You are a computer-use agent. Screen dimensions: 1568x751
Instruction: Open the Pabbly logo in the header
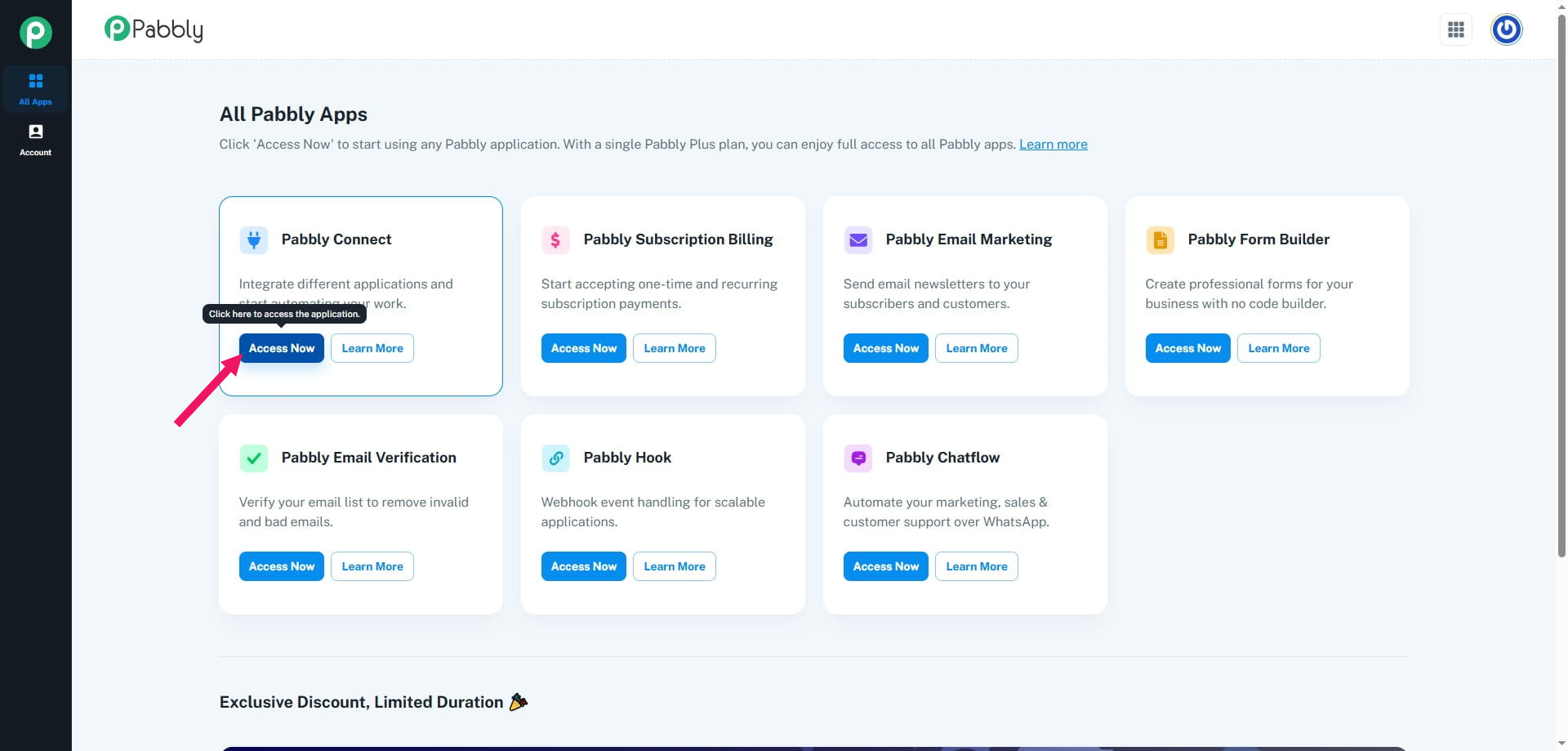point(153,29)
